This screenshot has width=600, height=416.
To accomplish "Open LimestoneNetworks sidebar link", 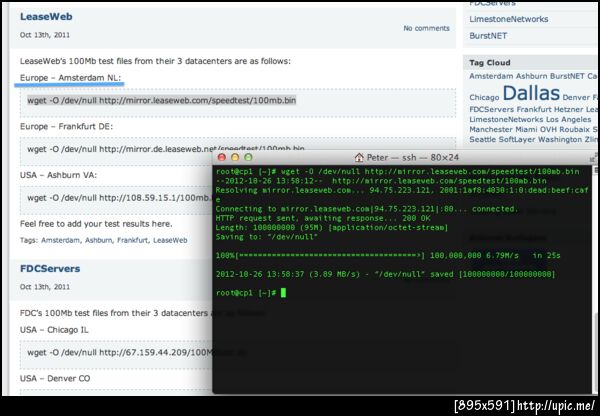I will point(509,19).
